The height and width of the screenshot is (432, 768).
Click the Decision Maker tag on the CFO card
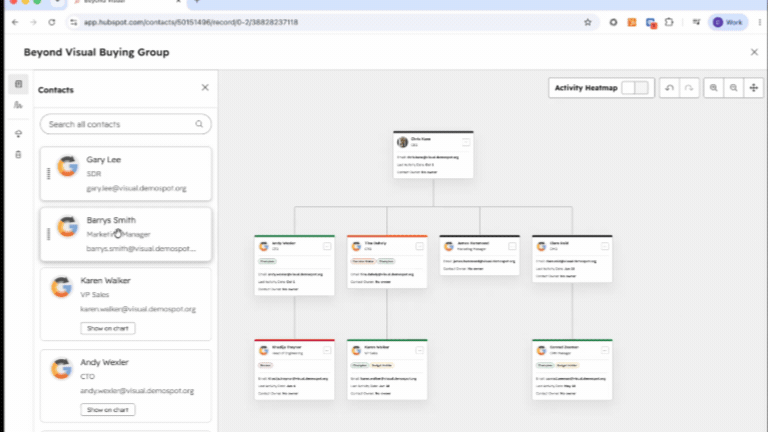pyautogui.click(x=363, y=262)
